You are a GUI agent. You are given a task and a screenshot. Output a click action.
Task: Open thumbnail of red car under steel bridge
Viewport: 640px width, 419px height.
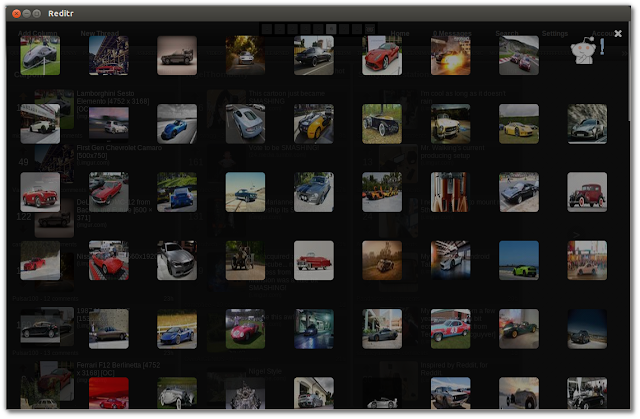pos(109,55)
